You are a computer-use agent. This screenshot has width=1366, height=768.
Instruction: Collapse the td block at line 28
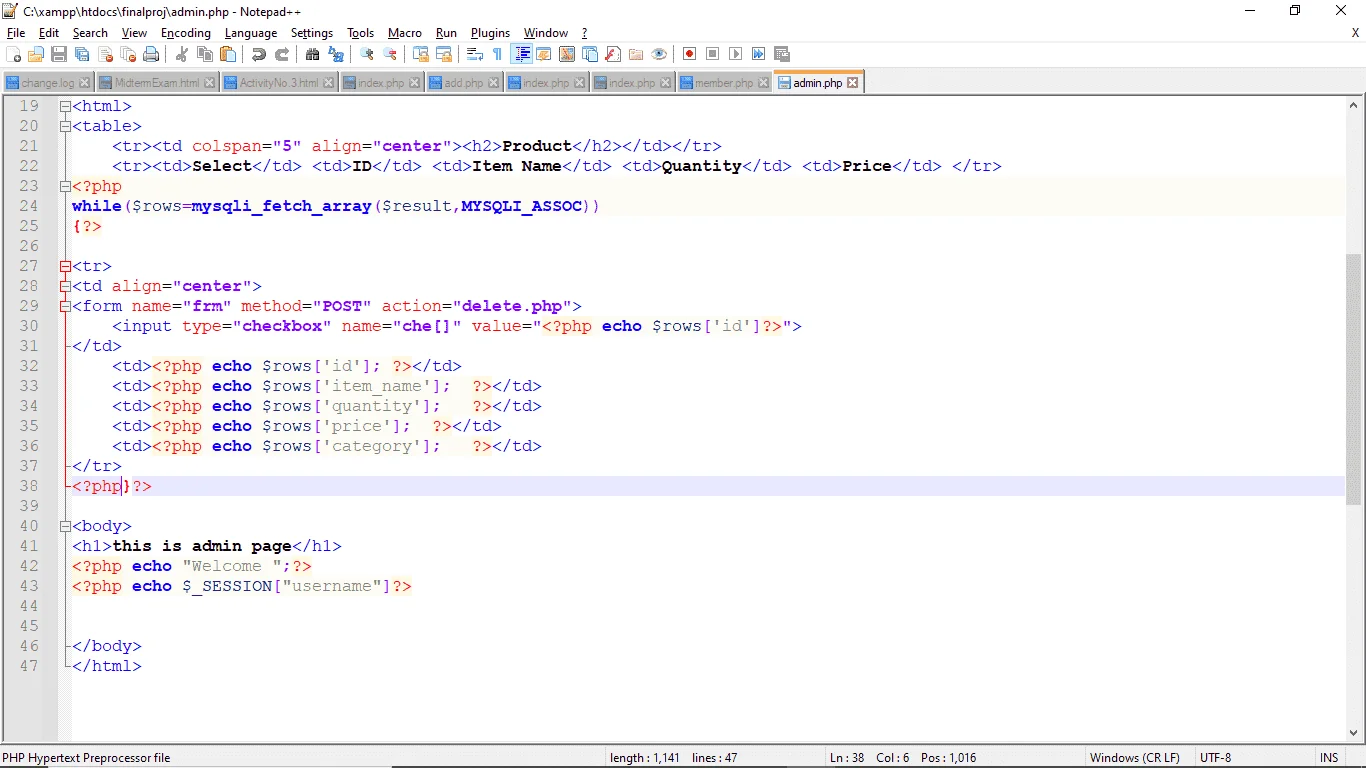pyautogui.click(x=65, y=286)
